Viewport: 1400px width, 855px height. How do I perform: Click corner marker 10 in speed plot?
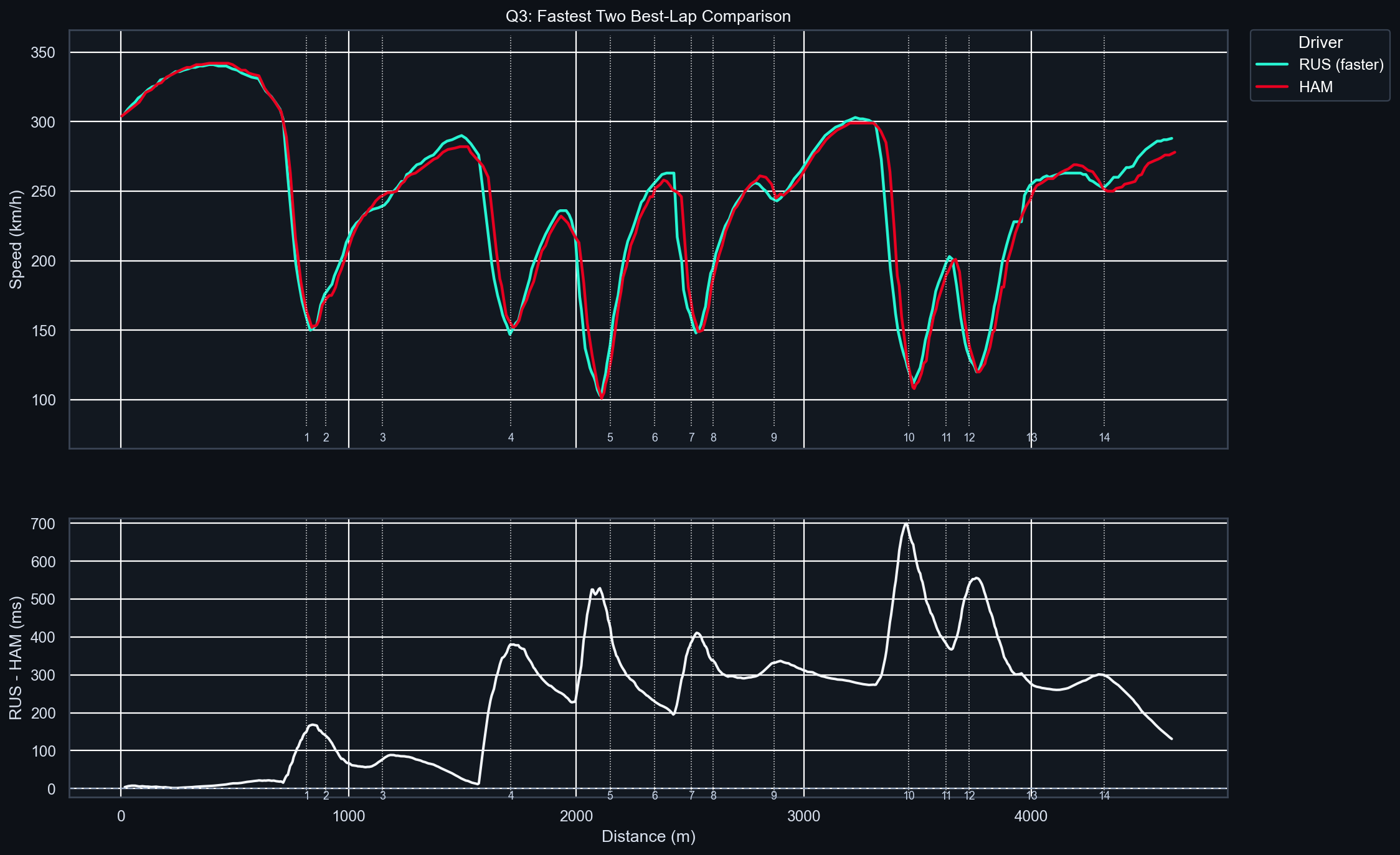pos(909,438)
